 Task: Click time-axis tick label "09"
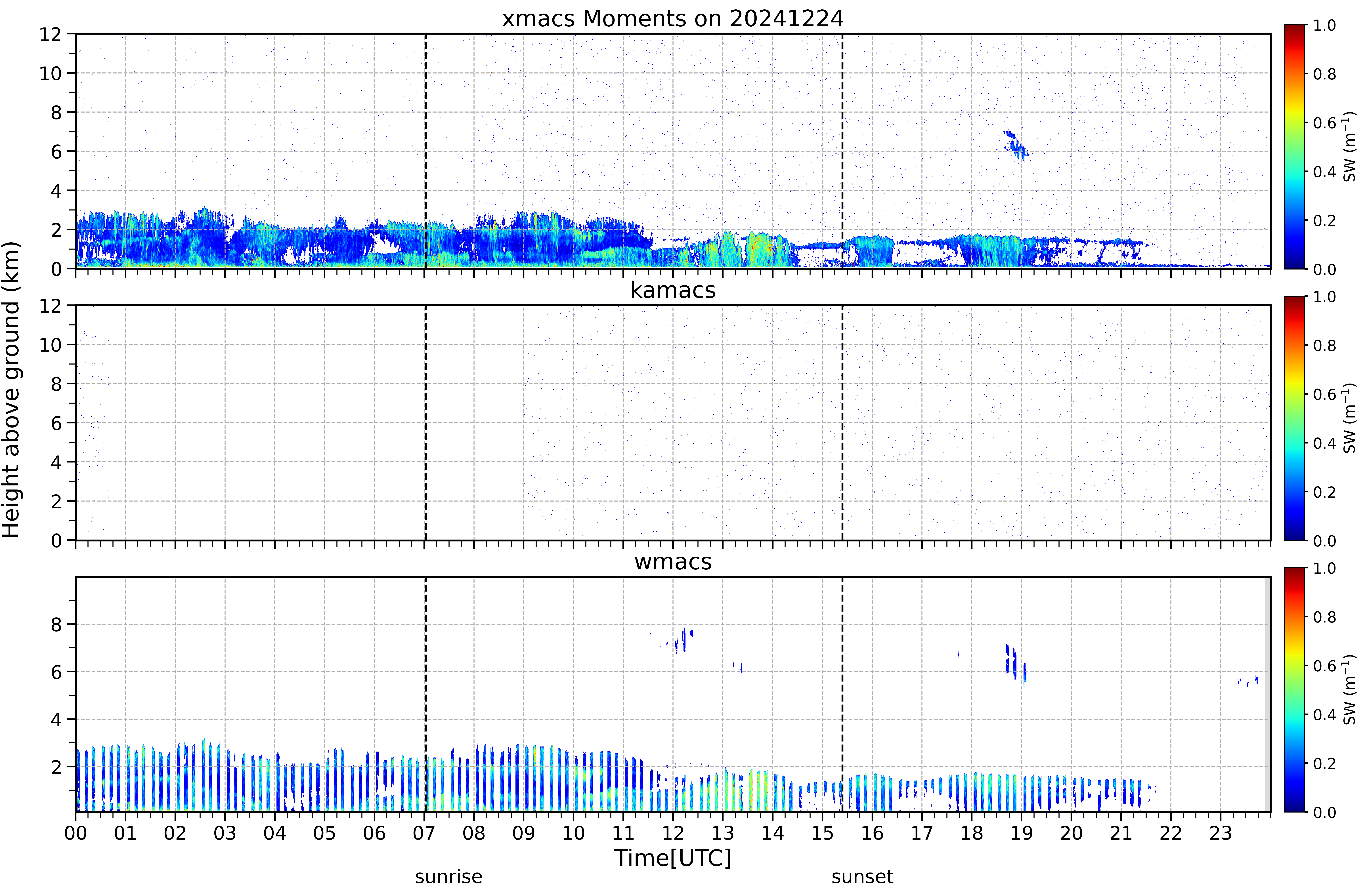coord(524,833)
